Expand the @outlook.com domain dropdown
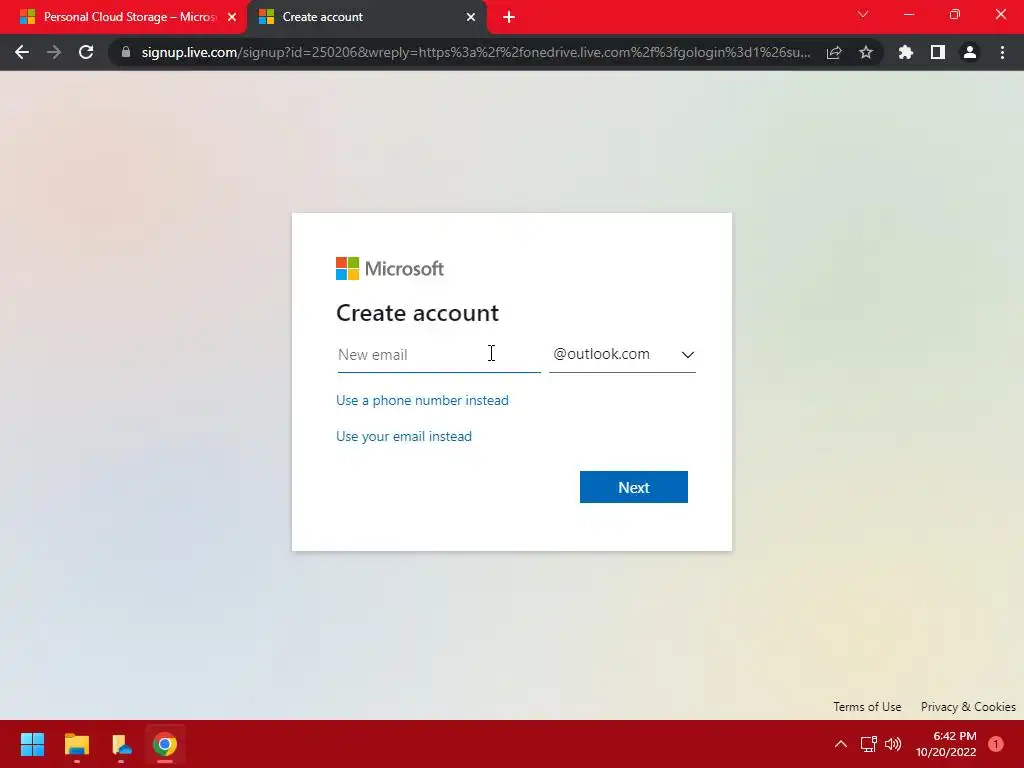Viewport: 1024px width, 768px height. coord(622,355)
